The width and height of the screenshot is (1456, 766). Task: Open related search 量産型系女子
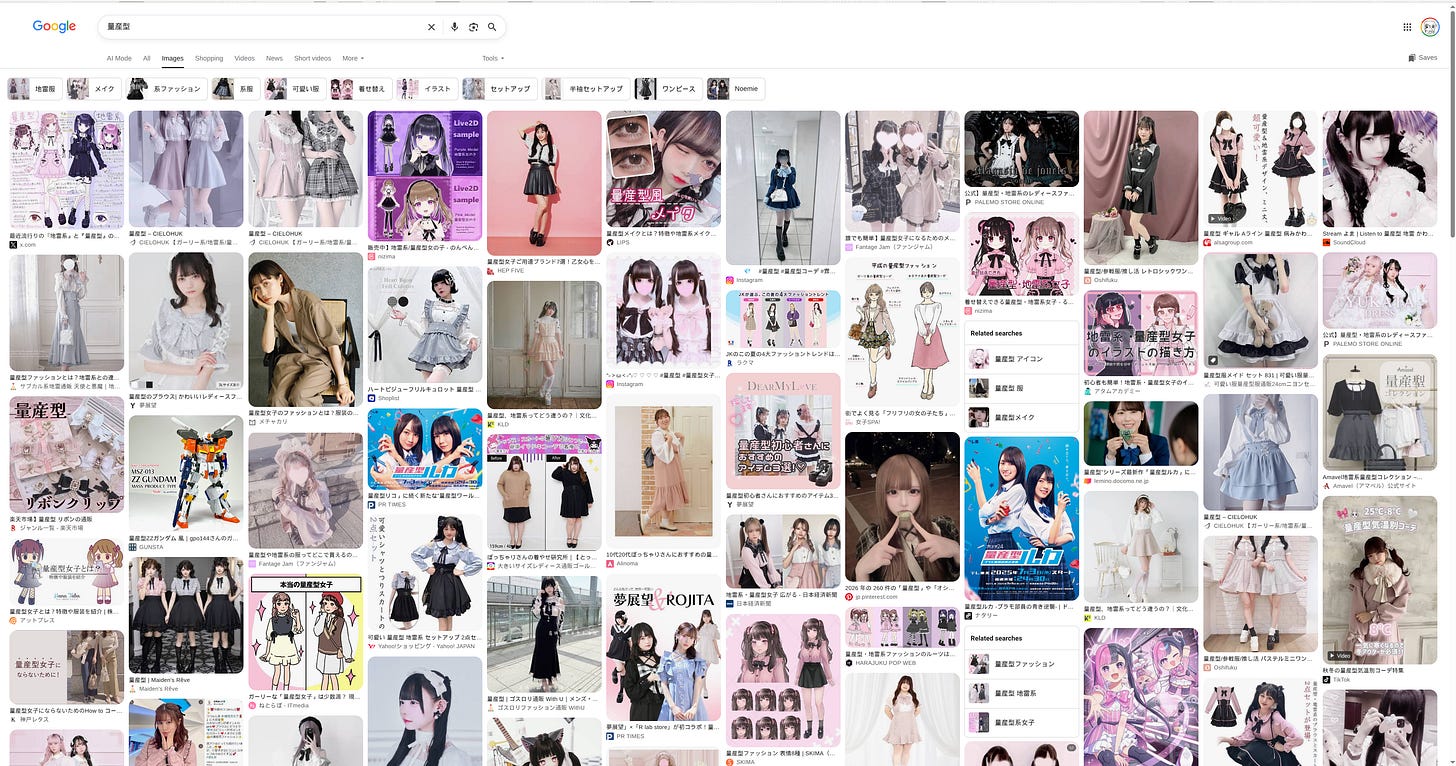[x=1021, y=722]
